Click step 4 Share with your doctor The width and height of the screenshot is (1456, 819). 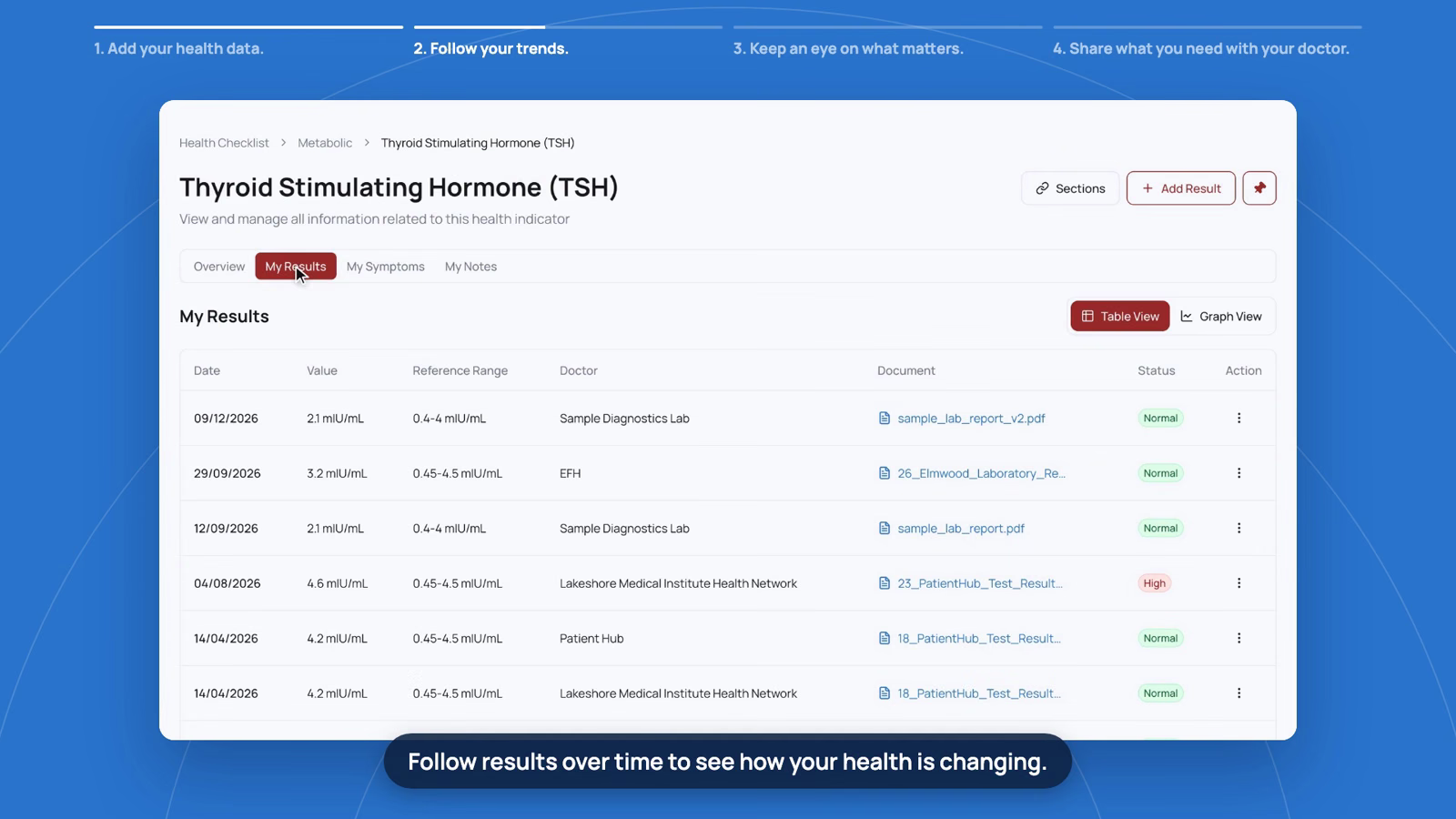click(1201, 48)
